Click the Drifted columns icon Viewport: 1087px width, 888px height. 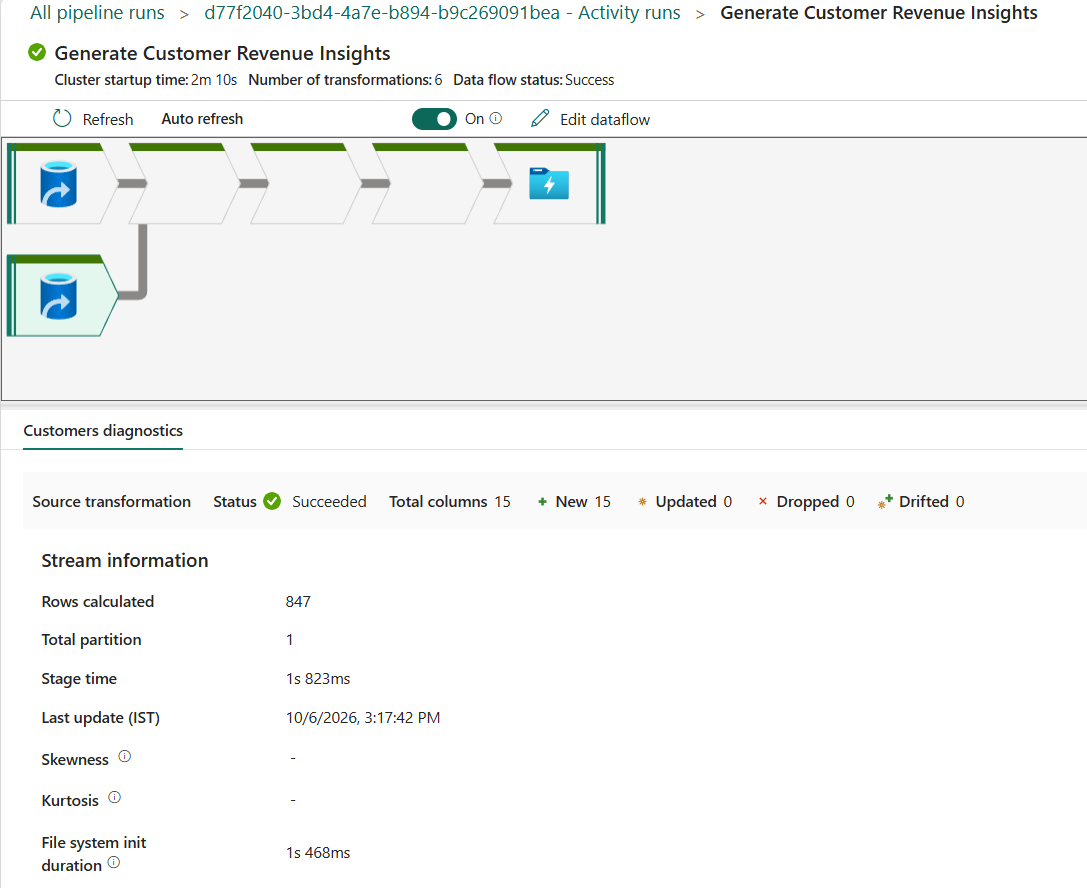[885, 502]
